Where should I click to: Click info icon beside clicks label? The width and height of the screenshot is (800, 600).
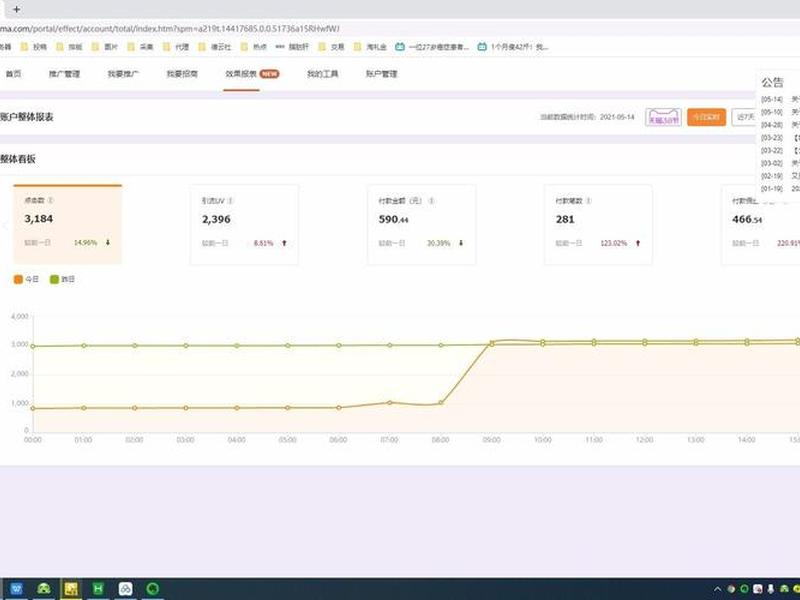coord(51,201)
